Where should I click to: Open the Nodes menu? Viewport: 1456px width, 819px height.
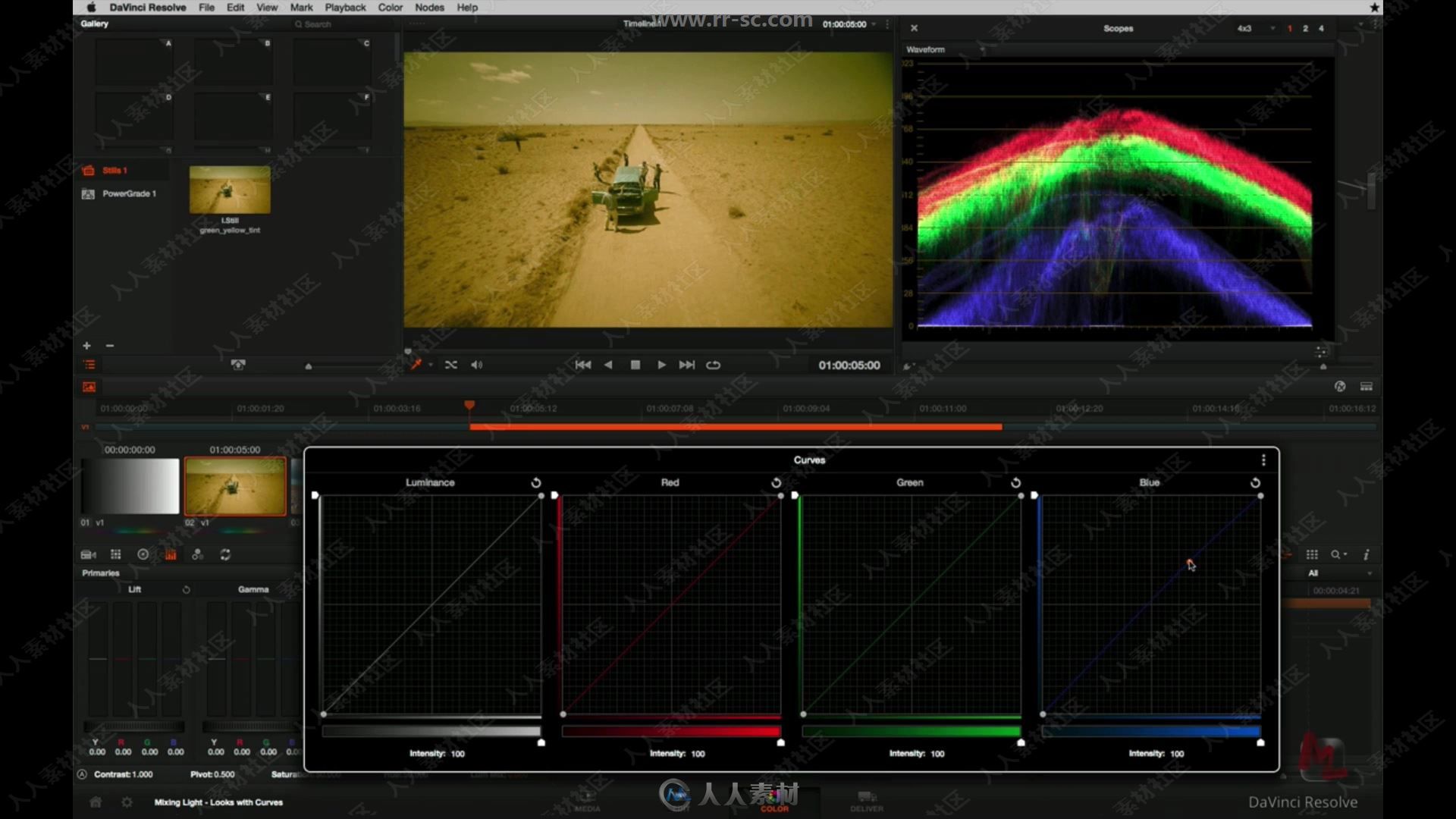click(x=429, y=8)
